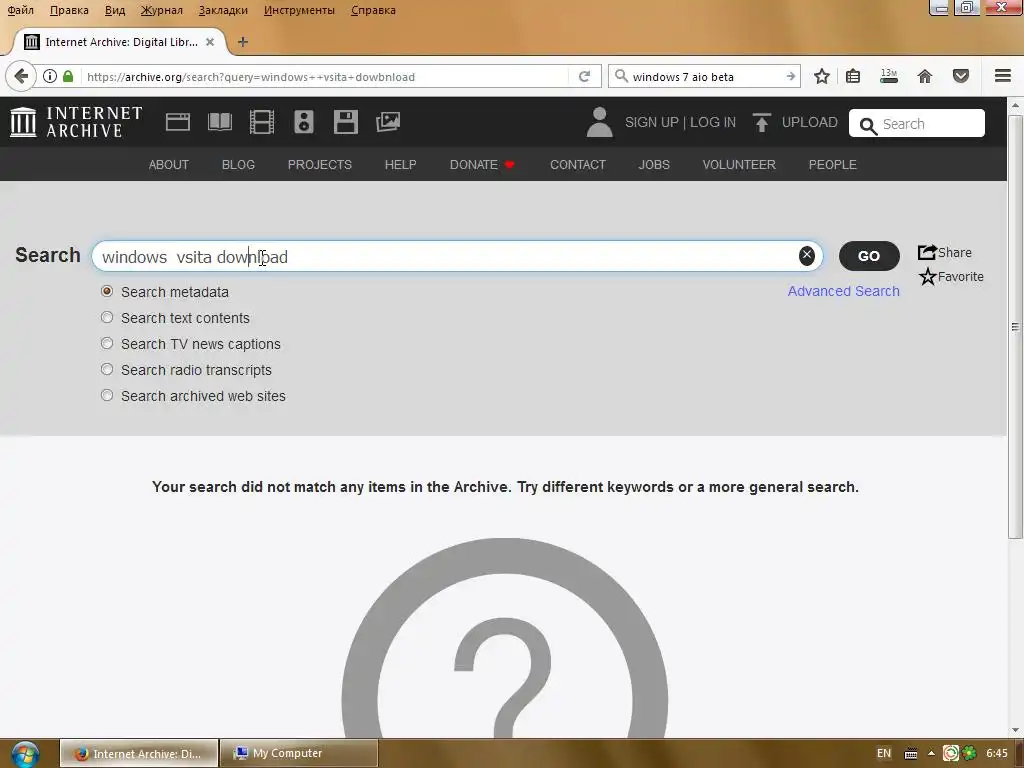
Task: Open the Правка menu
Action: click(x=69, y=10)
